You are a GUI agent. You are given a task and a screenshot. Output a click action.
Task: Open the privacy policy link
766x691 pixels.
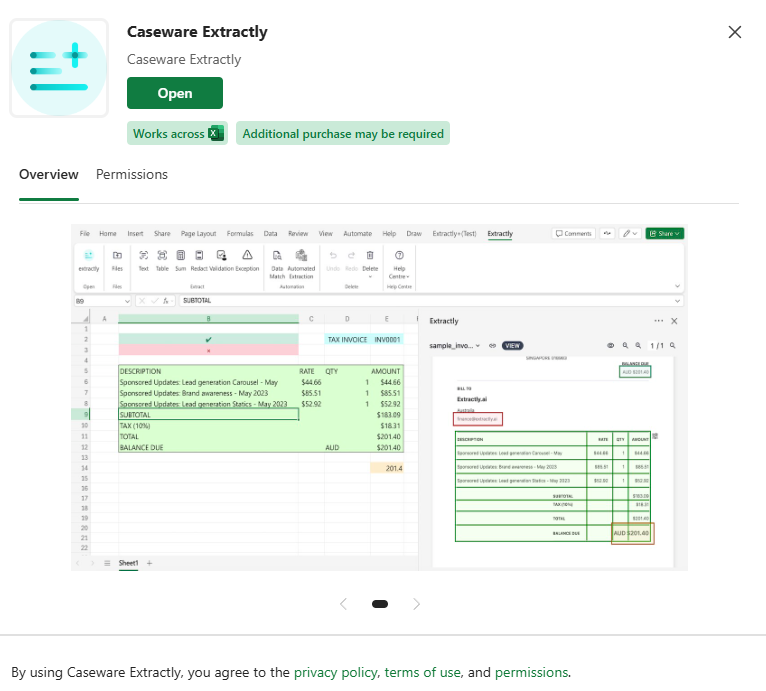(335, 672)
